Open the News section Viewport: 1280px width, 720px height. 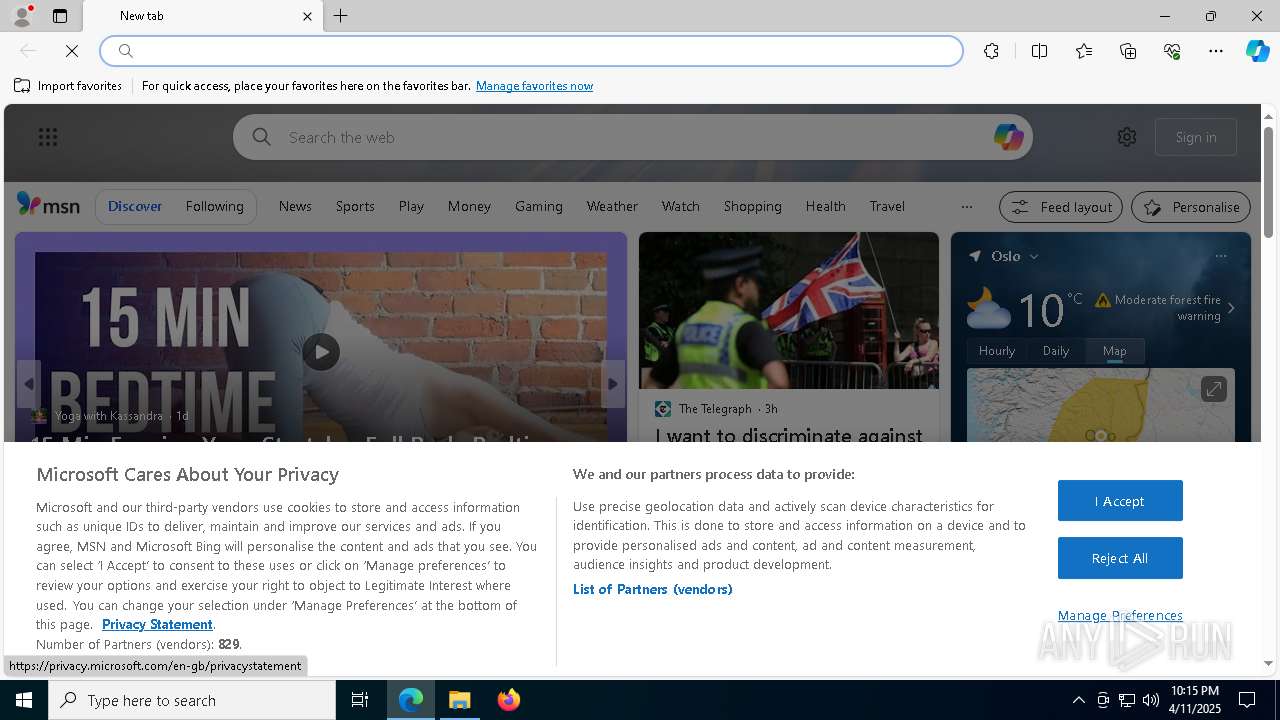click(295, 206)
